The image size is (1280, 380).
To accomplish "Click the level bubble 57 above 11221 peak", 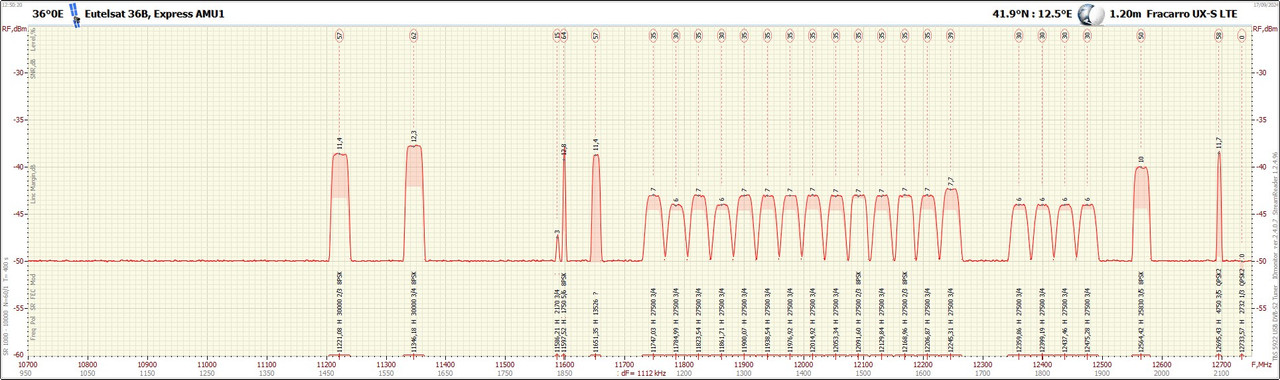I will [x=340, y=35].
